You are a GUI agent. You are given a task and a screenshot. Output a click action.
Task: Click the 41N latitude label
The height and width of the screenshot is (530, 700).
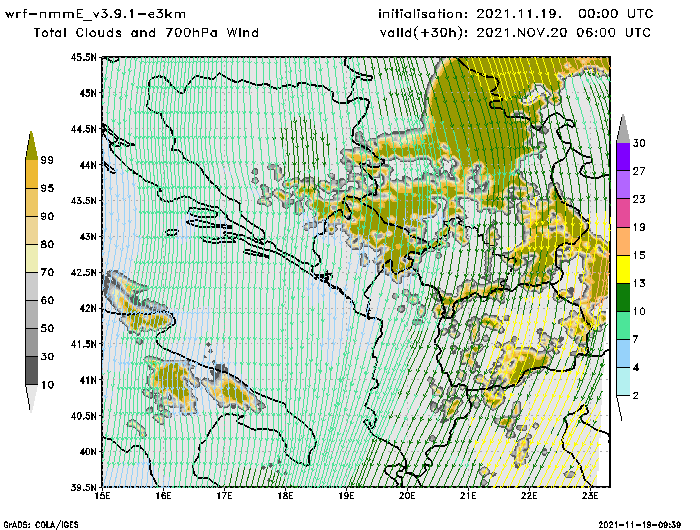pyautogui.click(x=88, y=380)
